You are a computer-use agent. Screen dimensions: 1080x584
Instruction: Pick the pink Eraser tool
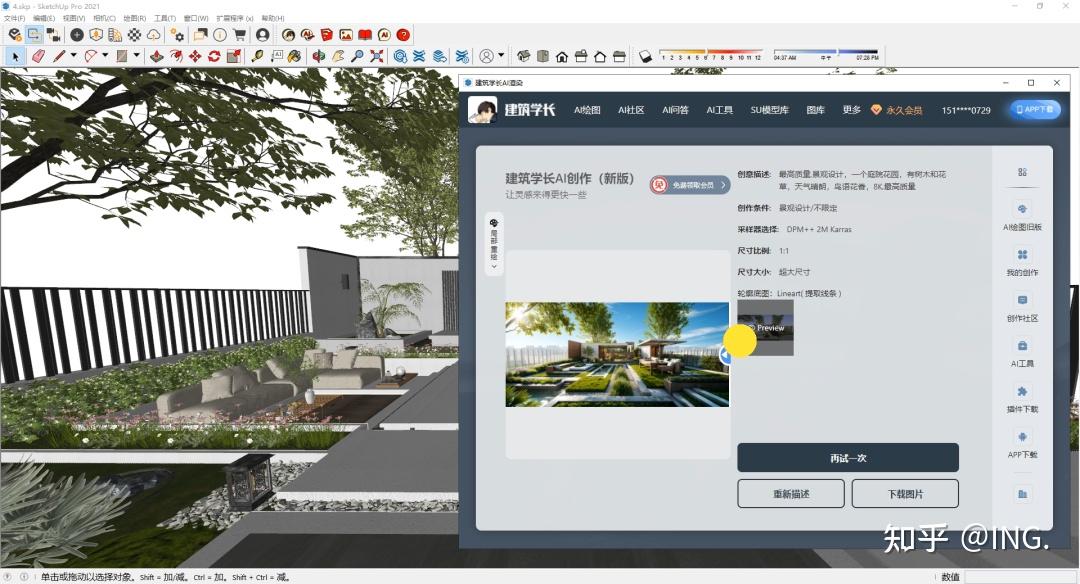tap(38, 56)
